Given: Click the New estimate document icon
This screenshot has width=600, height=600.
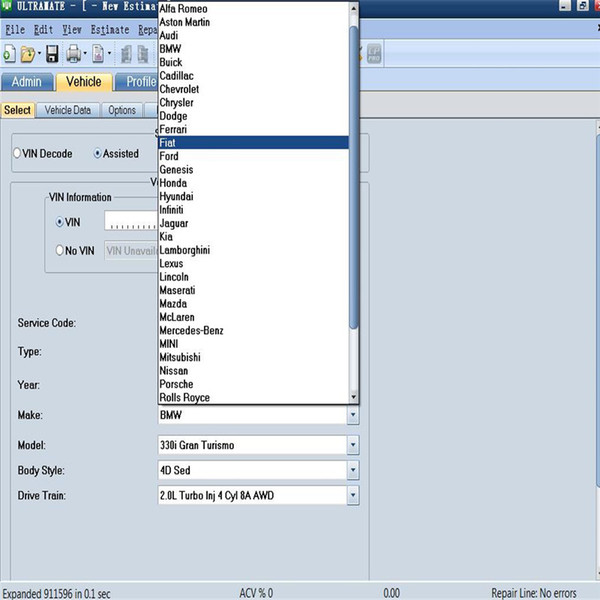Looking at the screenshot, I should pyautogui.click(x=9, y=54).
